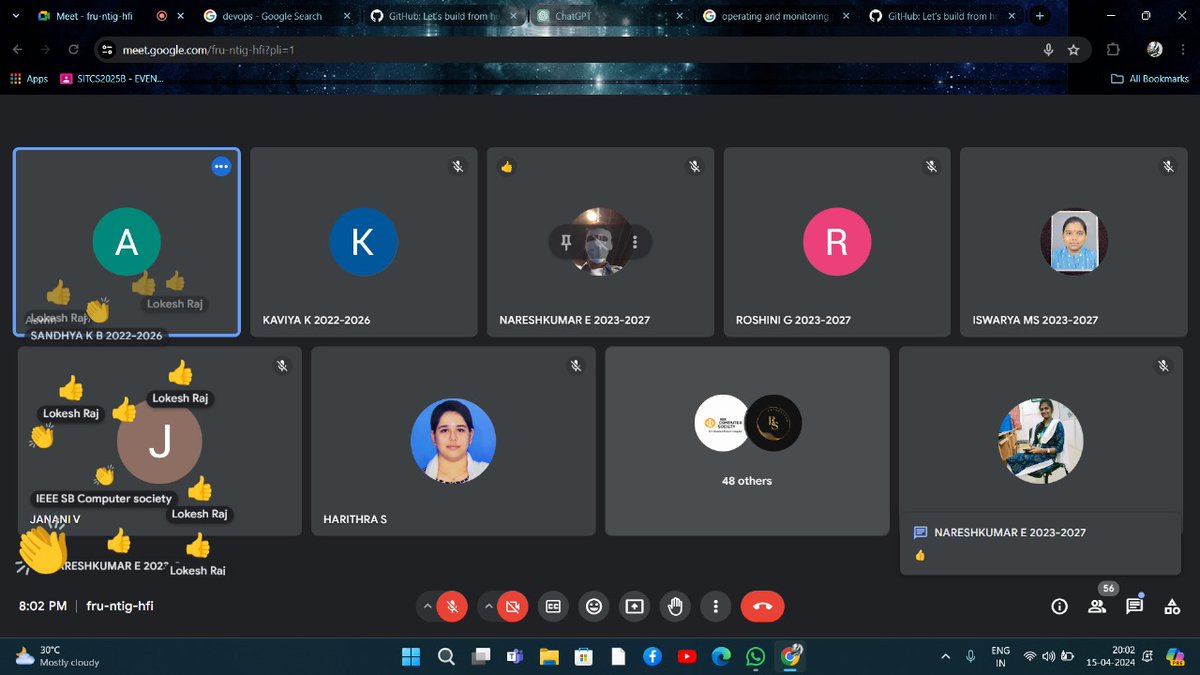Image resolution: width=1200 pixels, height=675 pixels.
Task: Open the SITCS2025B bookmark
Action: point(112,78)
